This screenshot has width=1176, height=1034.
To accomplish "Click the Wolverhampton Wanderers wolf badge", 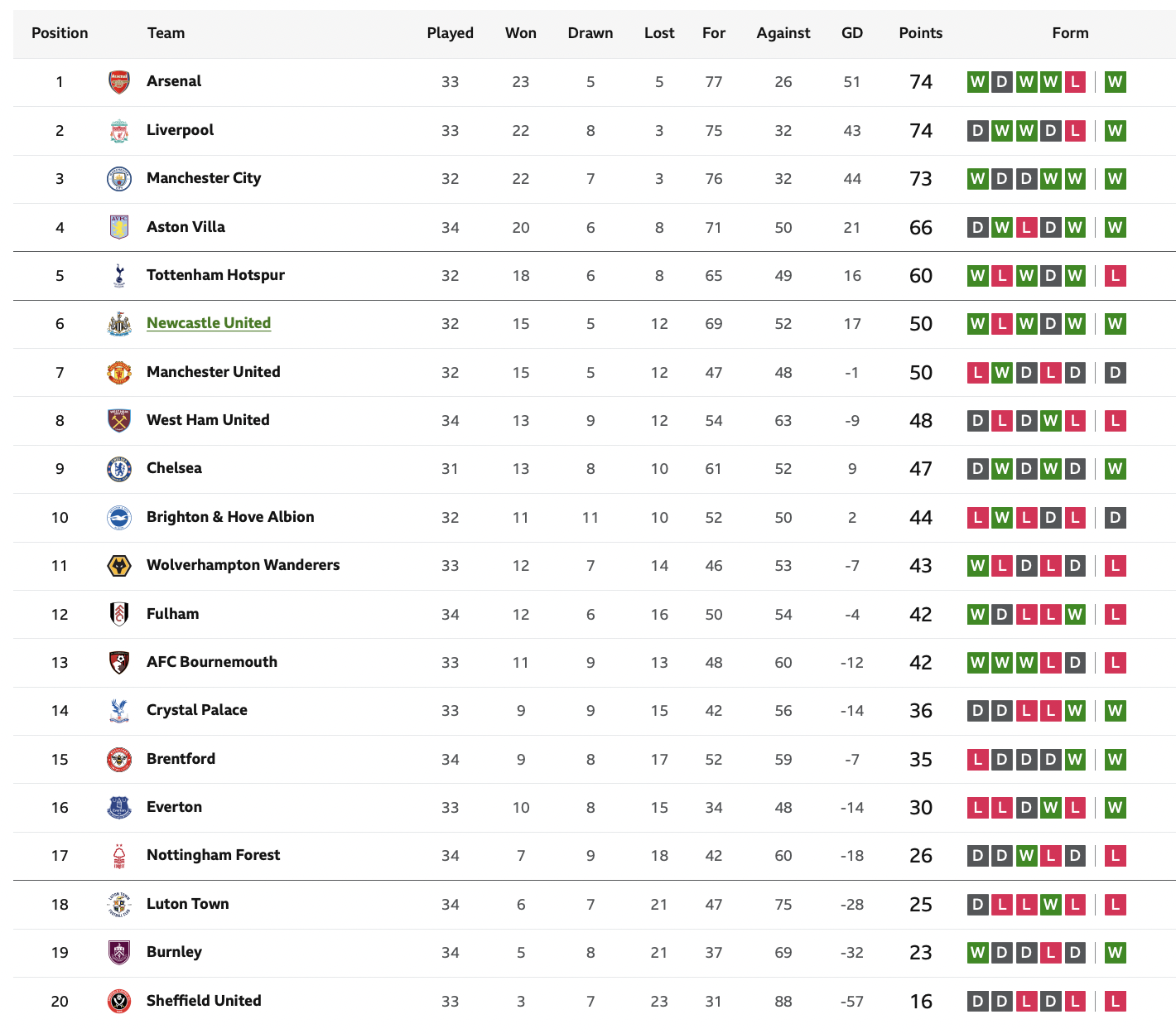I will click(119, 566).
